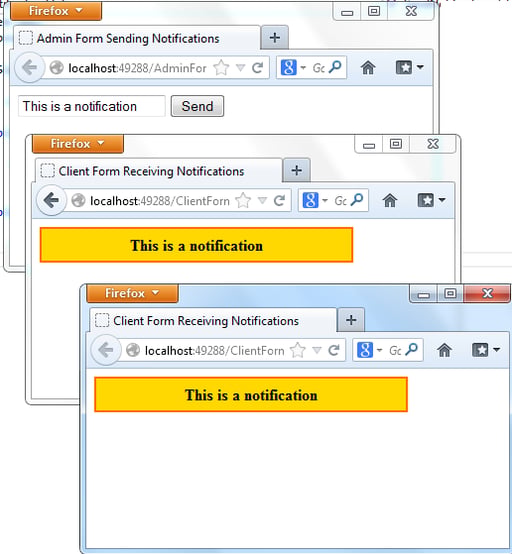Maximize the middle Client Firefox window

pos(396,144)
